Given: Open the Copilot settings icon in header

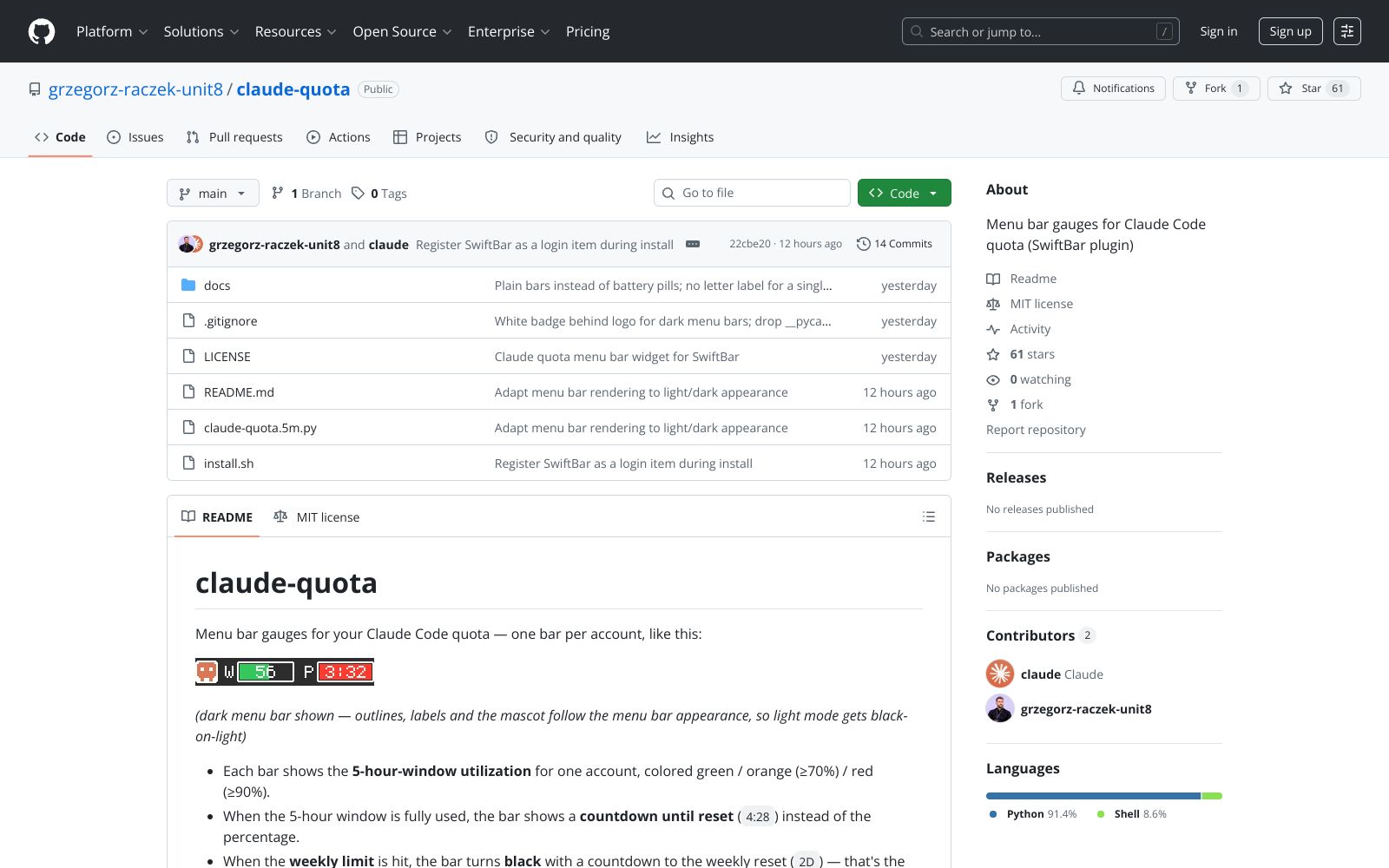Looking at the screenshot, I should point(1347,31).
